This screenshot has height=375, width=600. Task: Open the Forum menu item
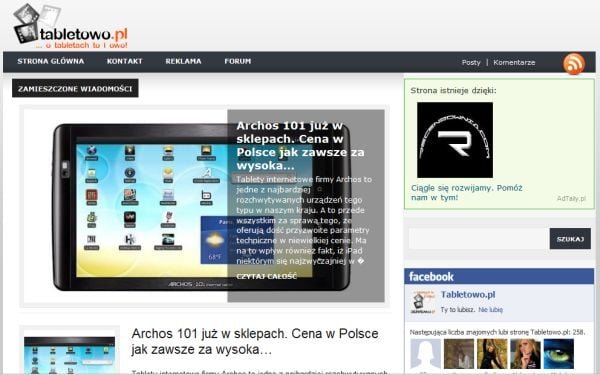(238, 61)
